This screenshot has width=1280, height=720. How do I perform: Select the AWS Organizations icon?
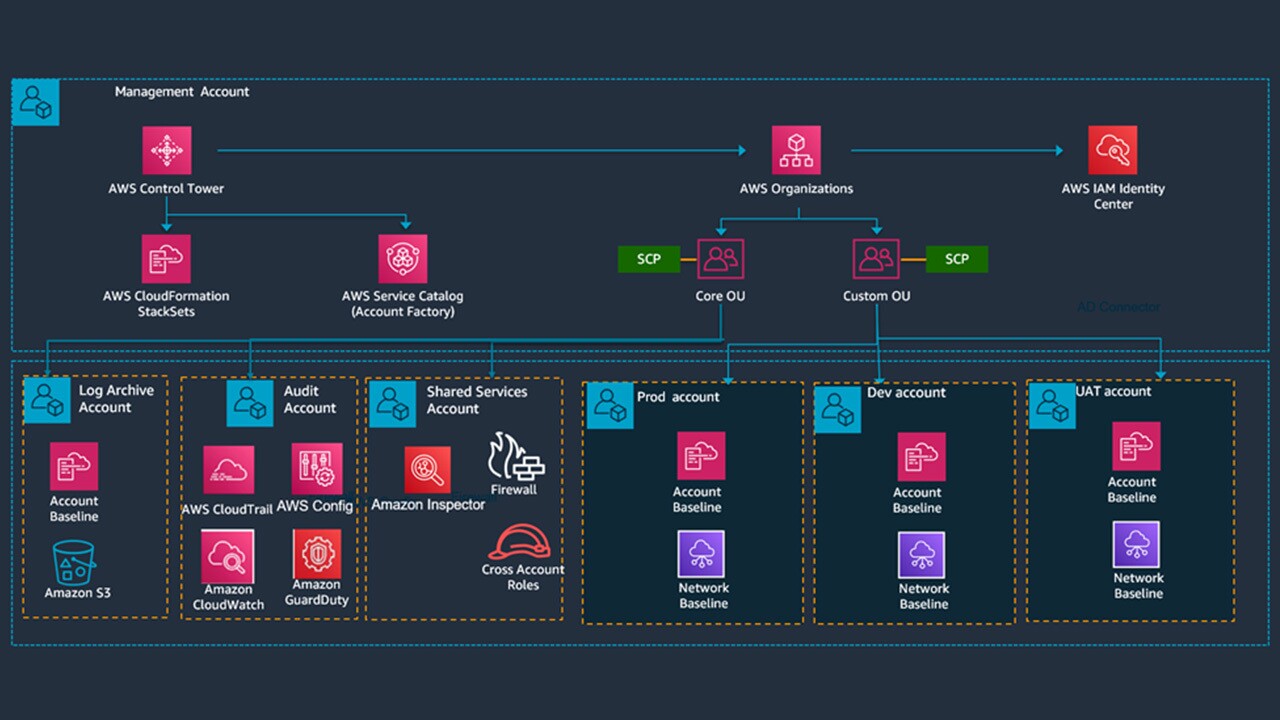click(x=796, y=151)
